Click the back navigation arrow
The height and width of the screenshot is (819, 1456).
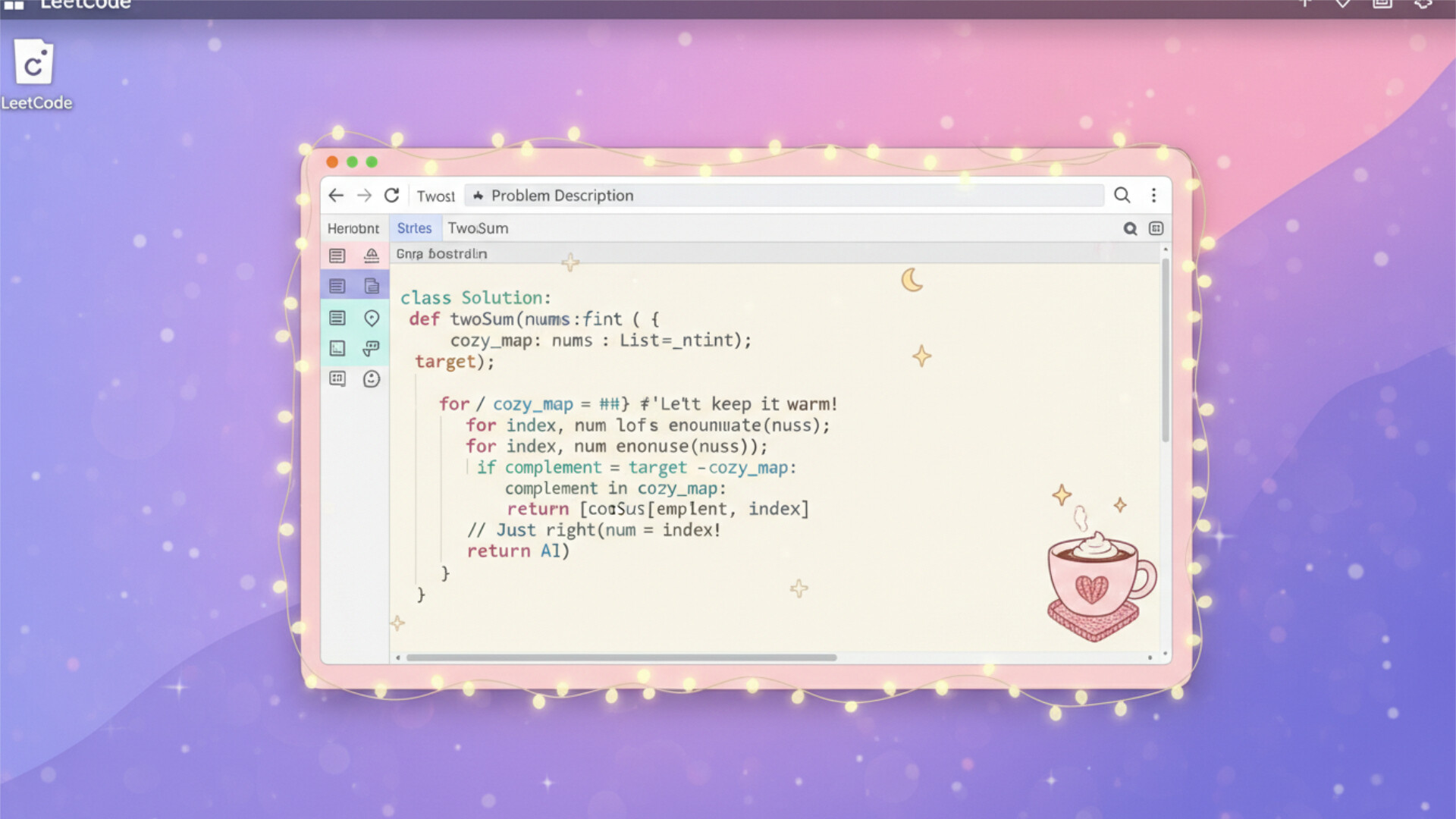point(336,195)
